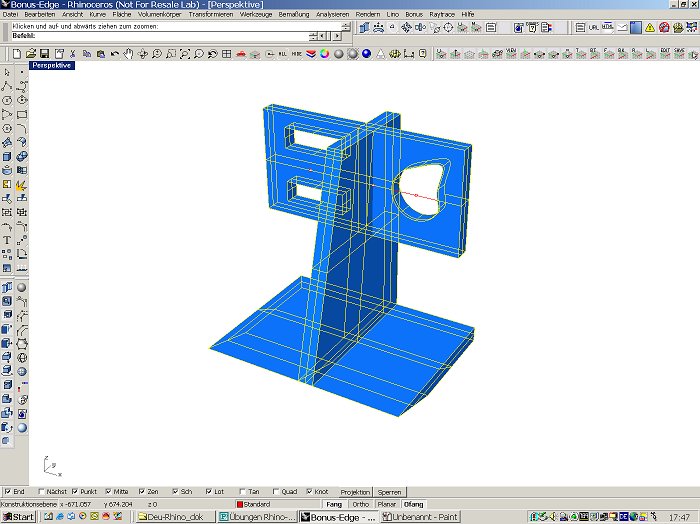Open the Standard layer selector in status bar
Screen dimensions: 700x524
click(256, 504)
